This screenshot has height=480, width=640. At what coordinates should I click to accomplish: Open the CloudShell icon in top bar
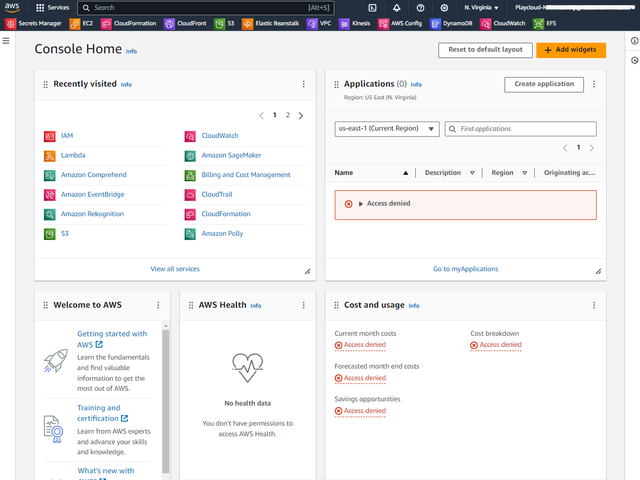click(x=372, y=7)
